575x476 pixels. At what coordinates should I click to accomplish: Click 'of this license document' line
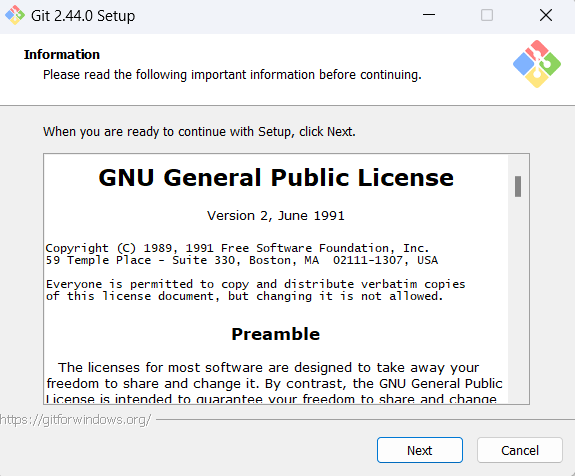coord(245,296)
